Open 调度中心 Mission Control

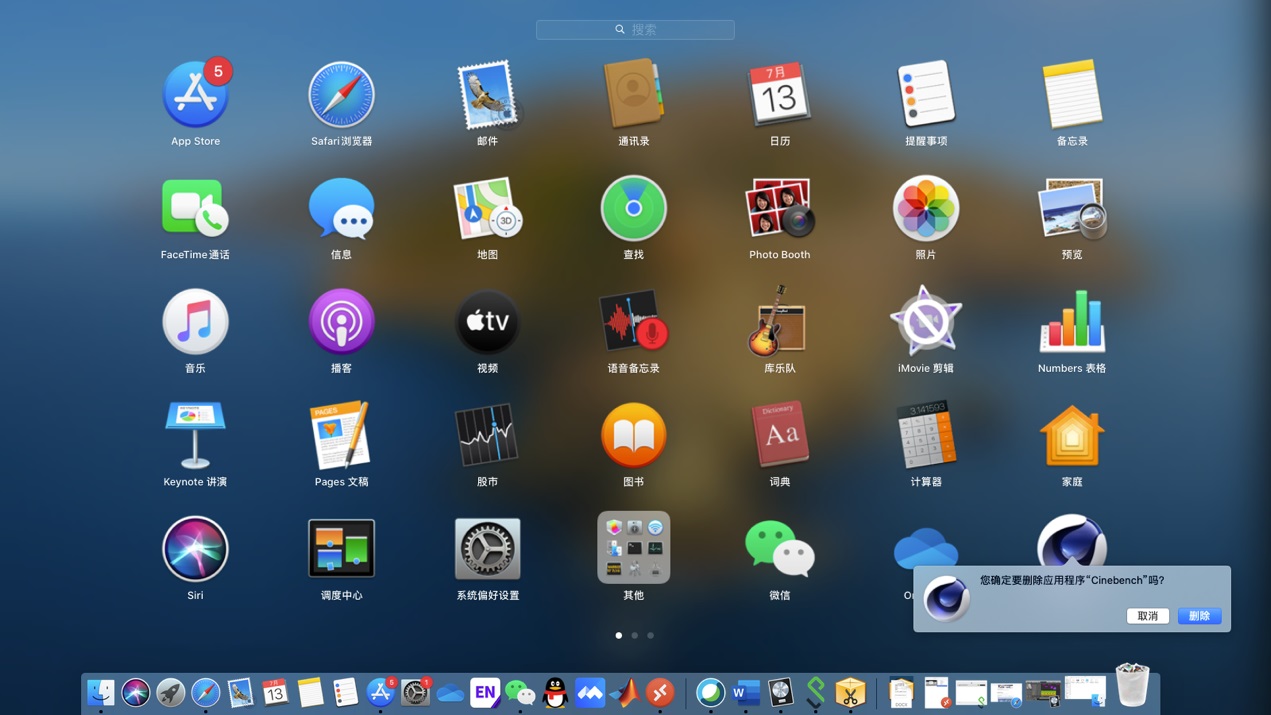(x=341, y=549)
